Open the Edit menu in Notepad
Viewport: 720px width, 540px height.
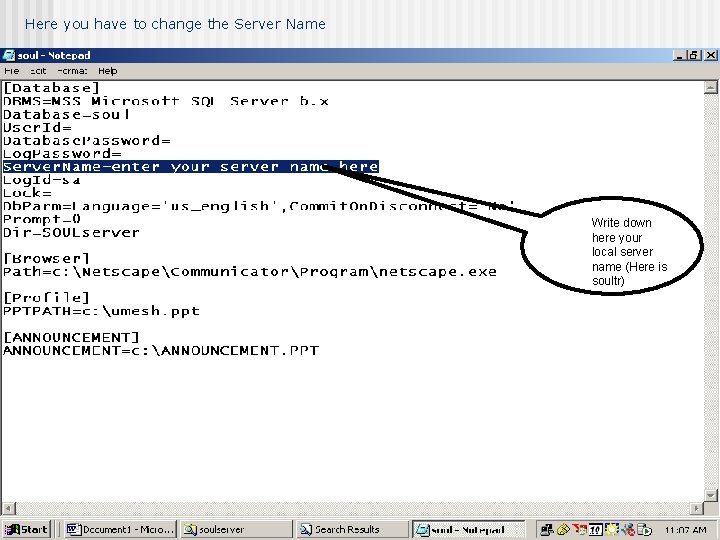coord(38,71)
